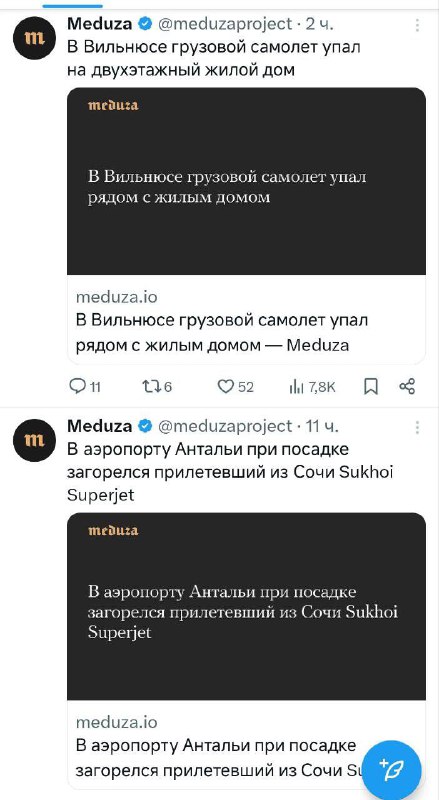The height and width of the screenshot is (800, 439).
Task: Open meduza.io link title about Antalya airport
Action: (221, 757)
